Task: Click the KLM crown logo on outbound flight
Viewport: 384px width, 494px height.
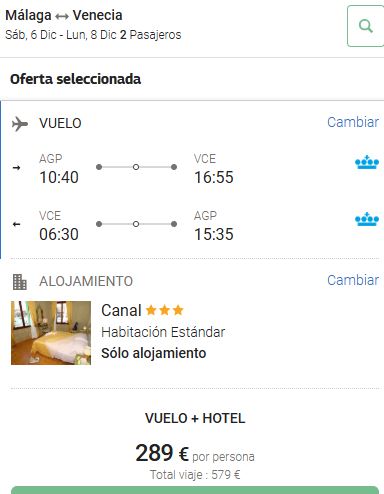Action: (x=367, y=162)
